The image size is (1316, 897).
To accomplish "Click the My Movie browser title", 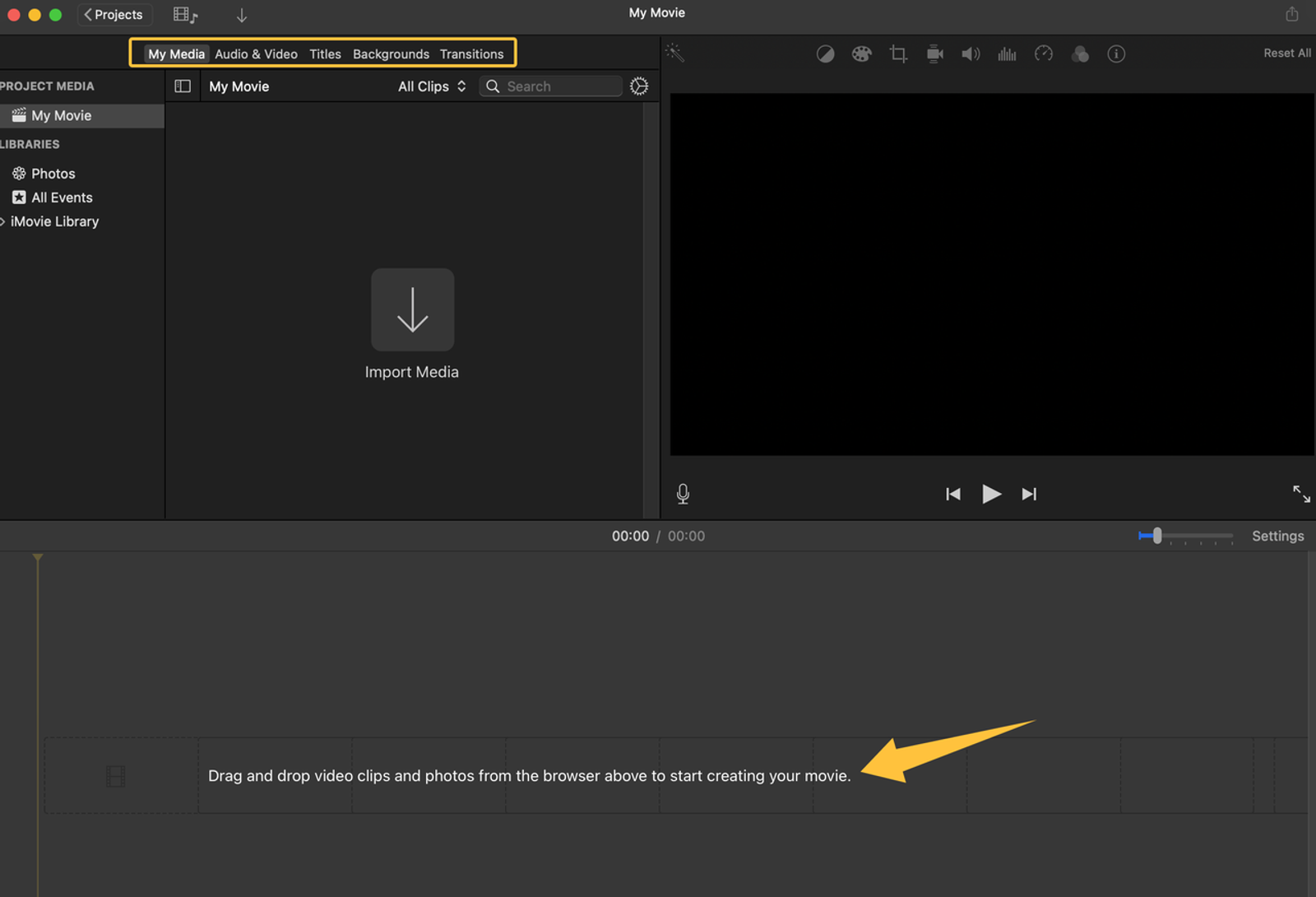I will coord(239,86).
